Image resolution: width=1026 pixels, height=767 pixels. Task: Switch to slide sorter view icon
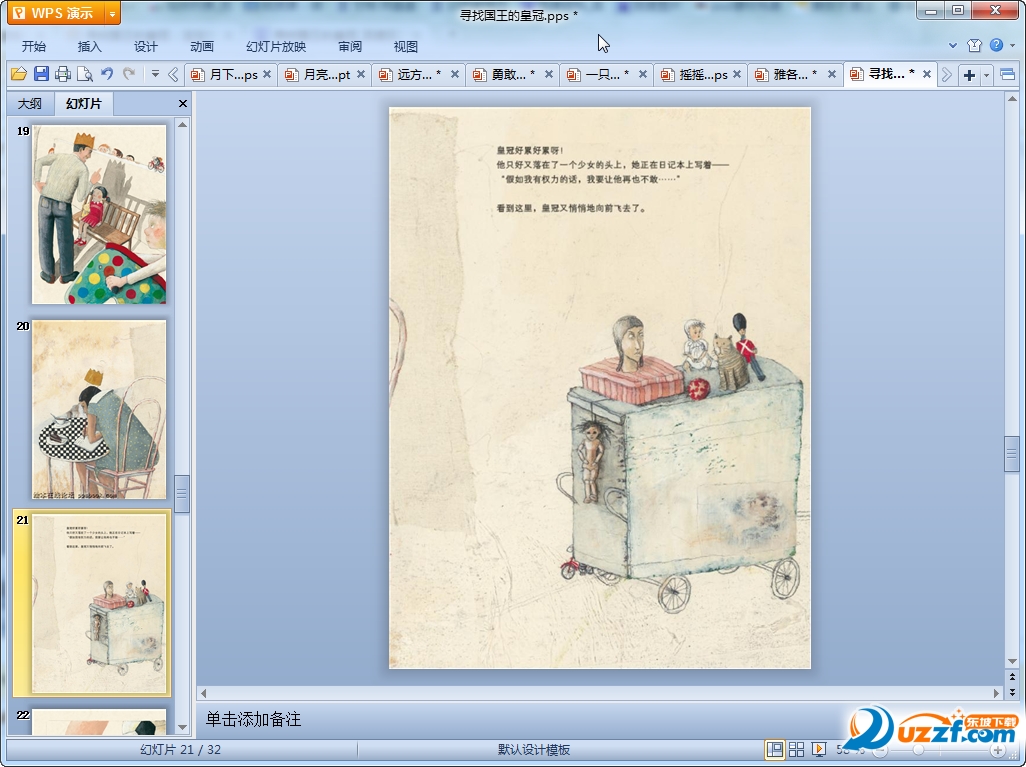796,749
